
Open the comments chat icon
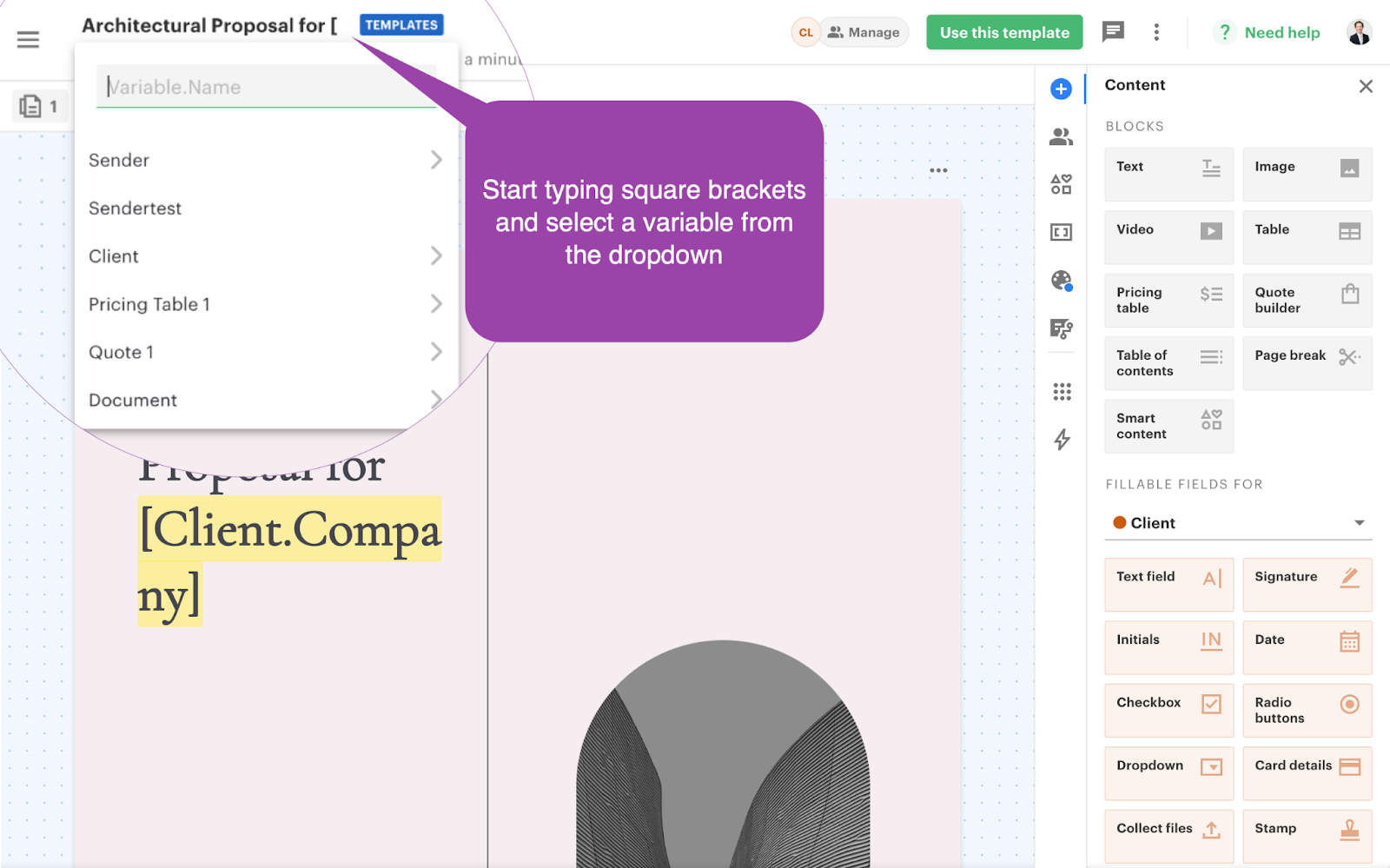(1112, 32)
